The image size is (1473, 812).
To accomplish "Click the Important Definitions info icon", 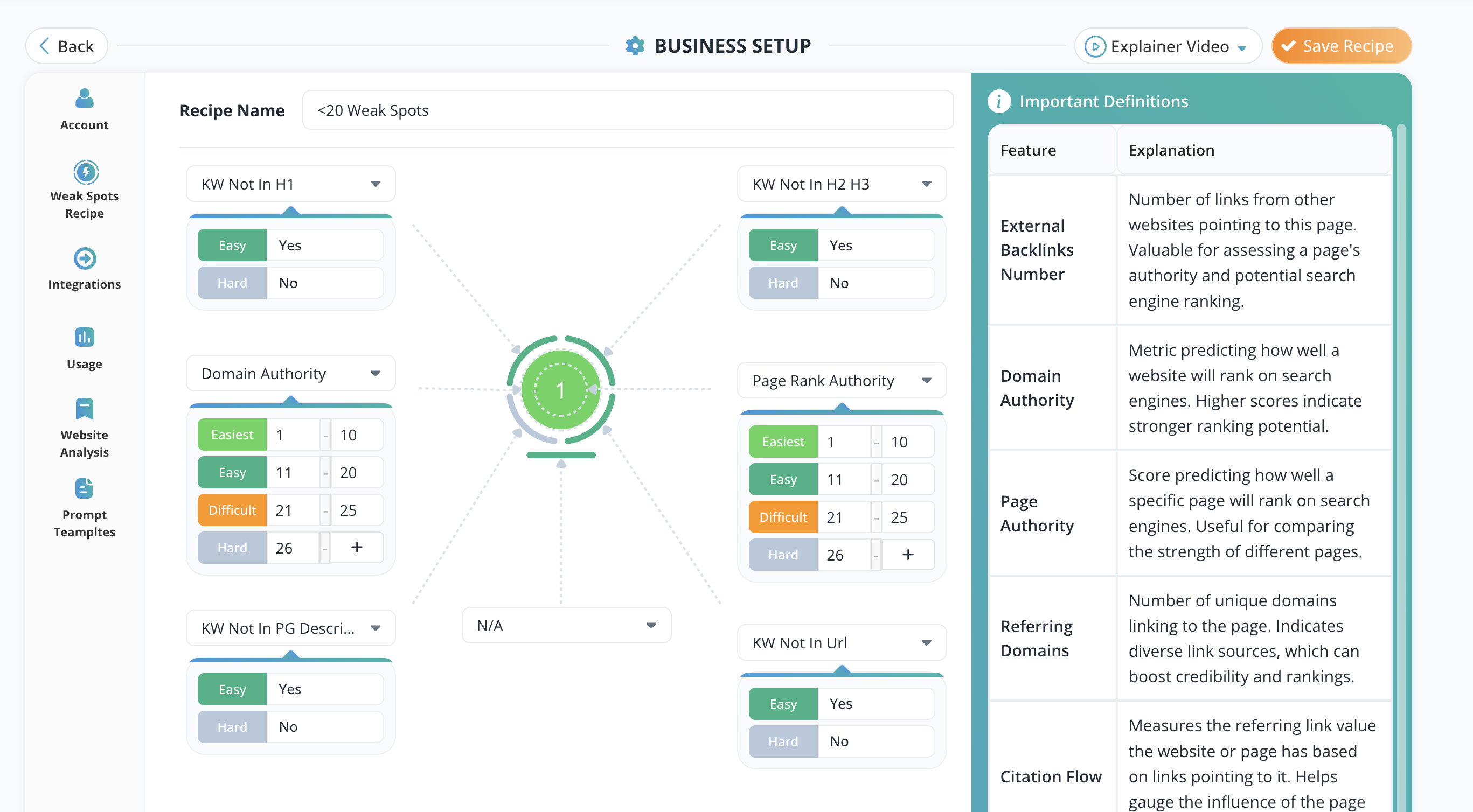I will point(998,101).
